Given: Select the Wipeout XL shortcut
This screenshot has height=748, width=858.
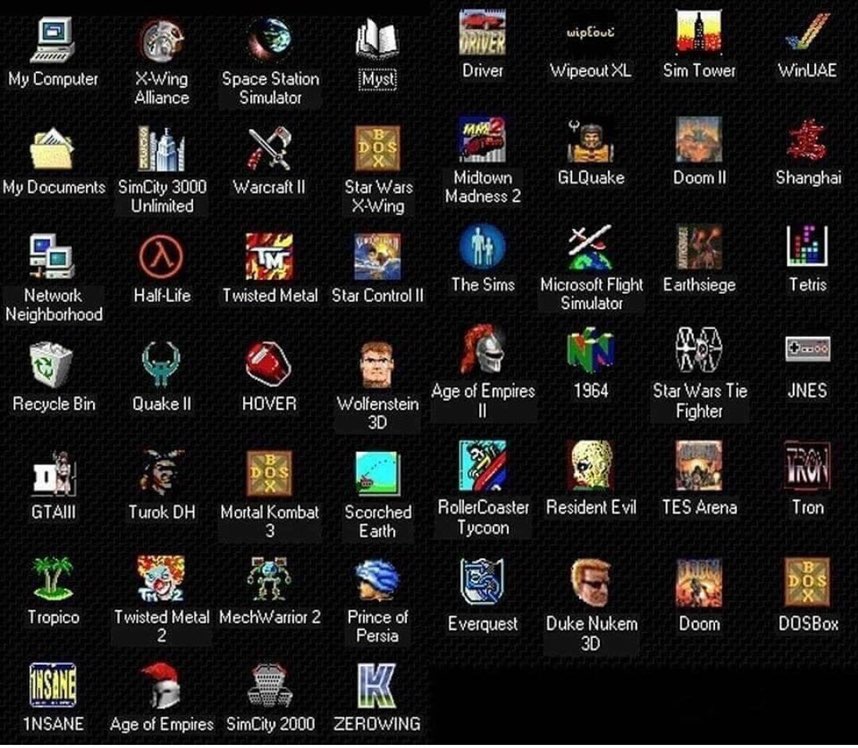Looking at the screenshot, I should (x=590, y=32).
